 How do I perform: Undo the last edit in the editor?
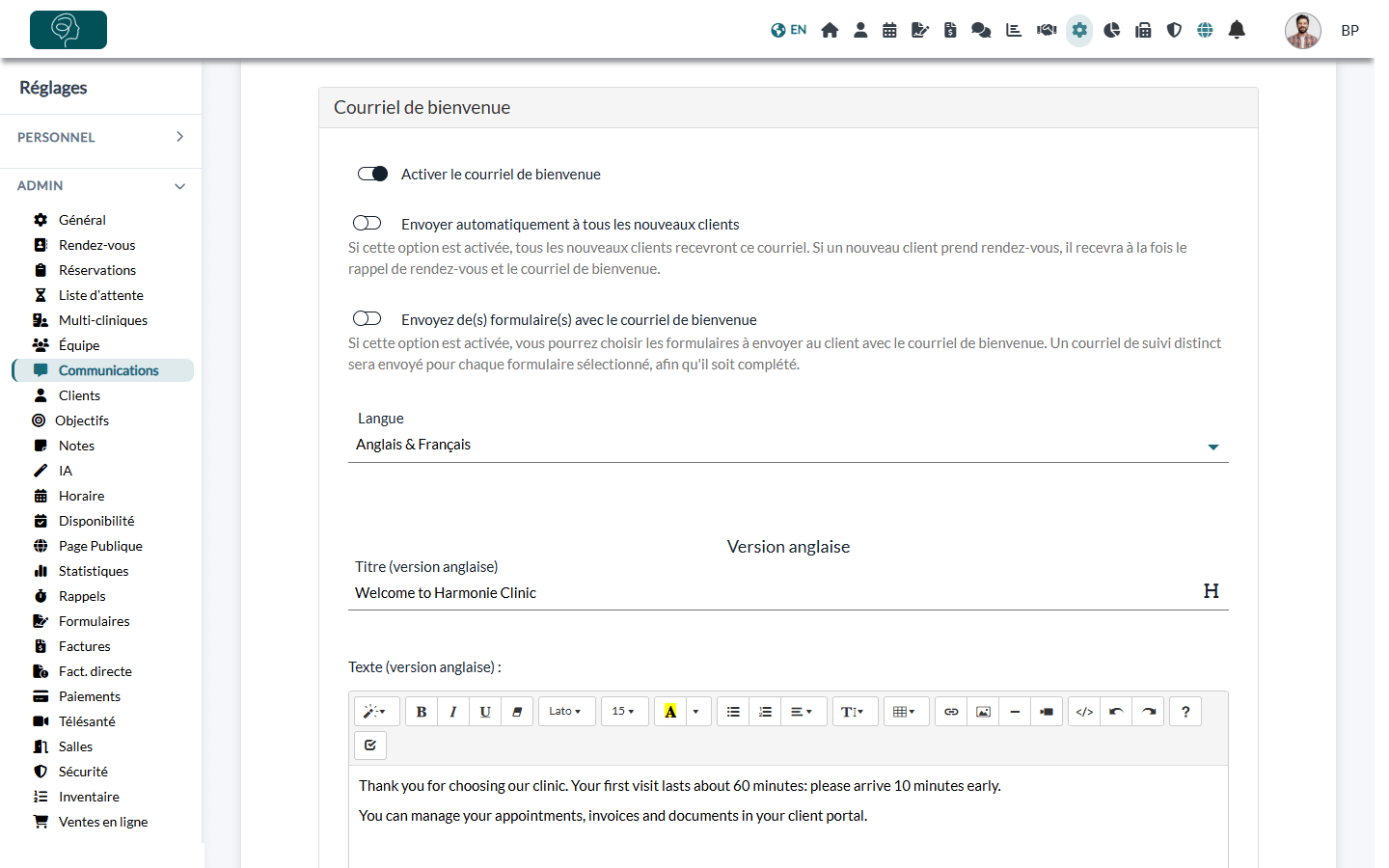[1116, 712]
